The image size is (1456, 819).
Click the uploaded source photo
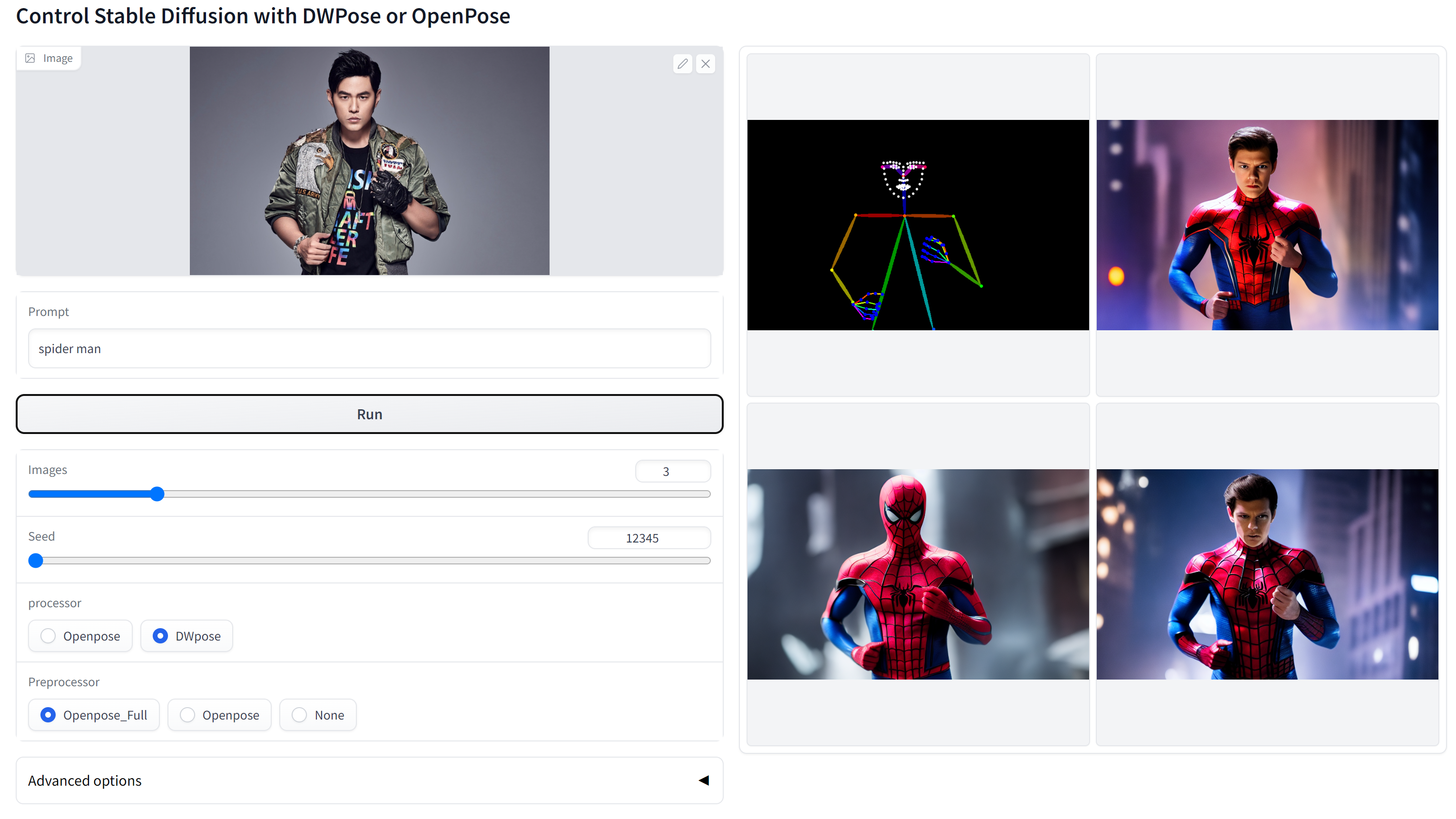pyautogui.click(x=369, y=161)
